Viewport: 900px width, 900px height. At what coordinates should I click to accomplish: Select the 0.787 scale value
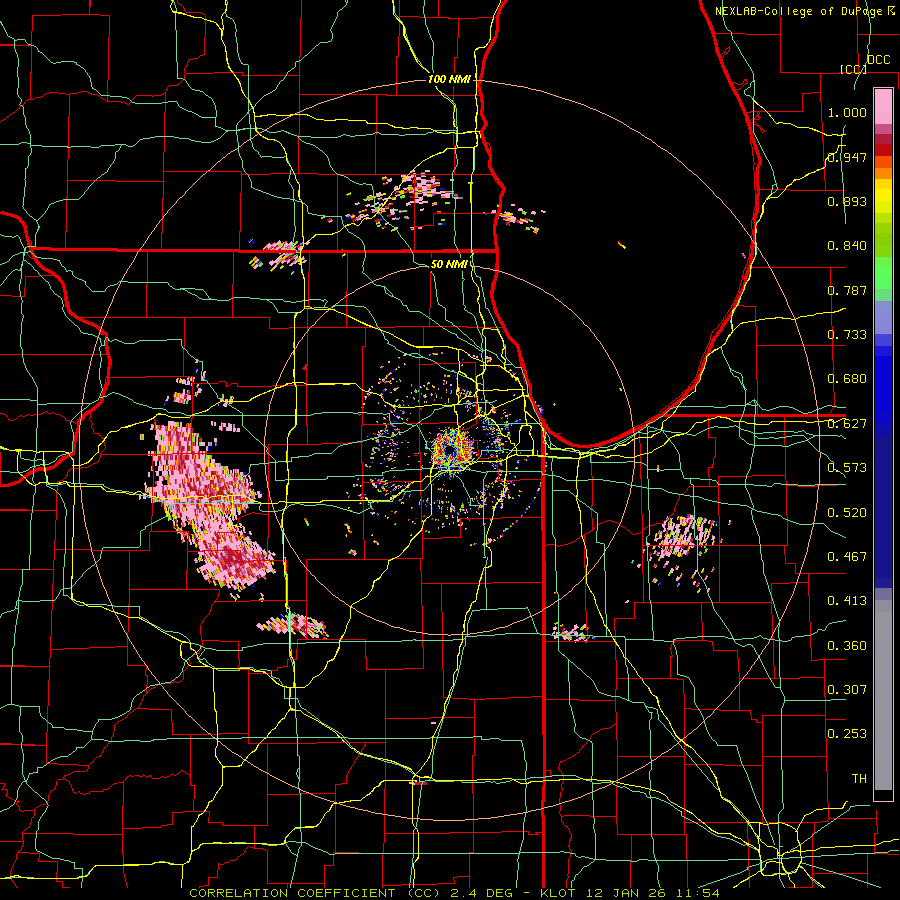pyautogui.click(x=847, y=290)
